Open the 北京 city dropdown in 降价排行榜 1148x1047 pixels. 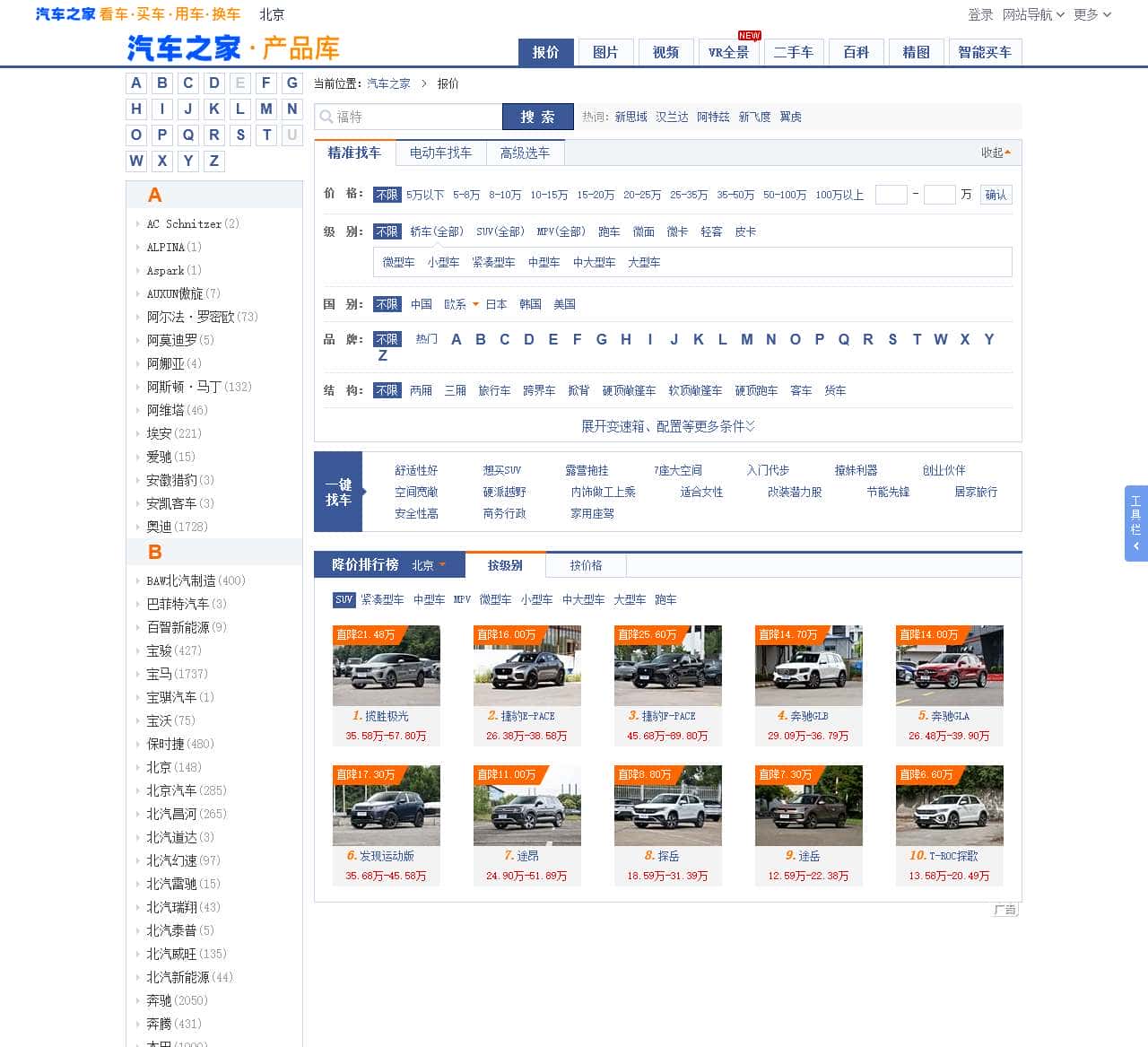[x=428, y=565]
